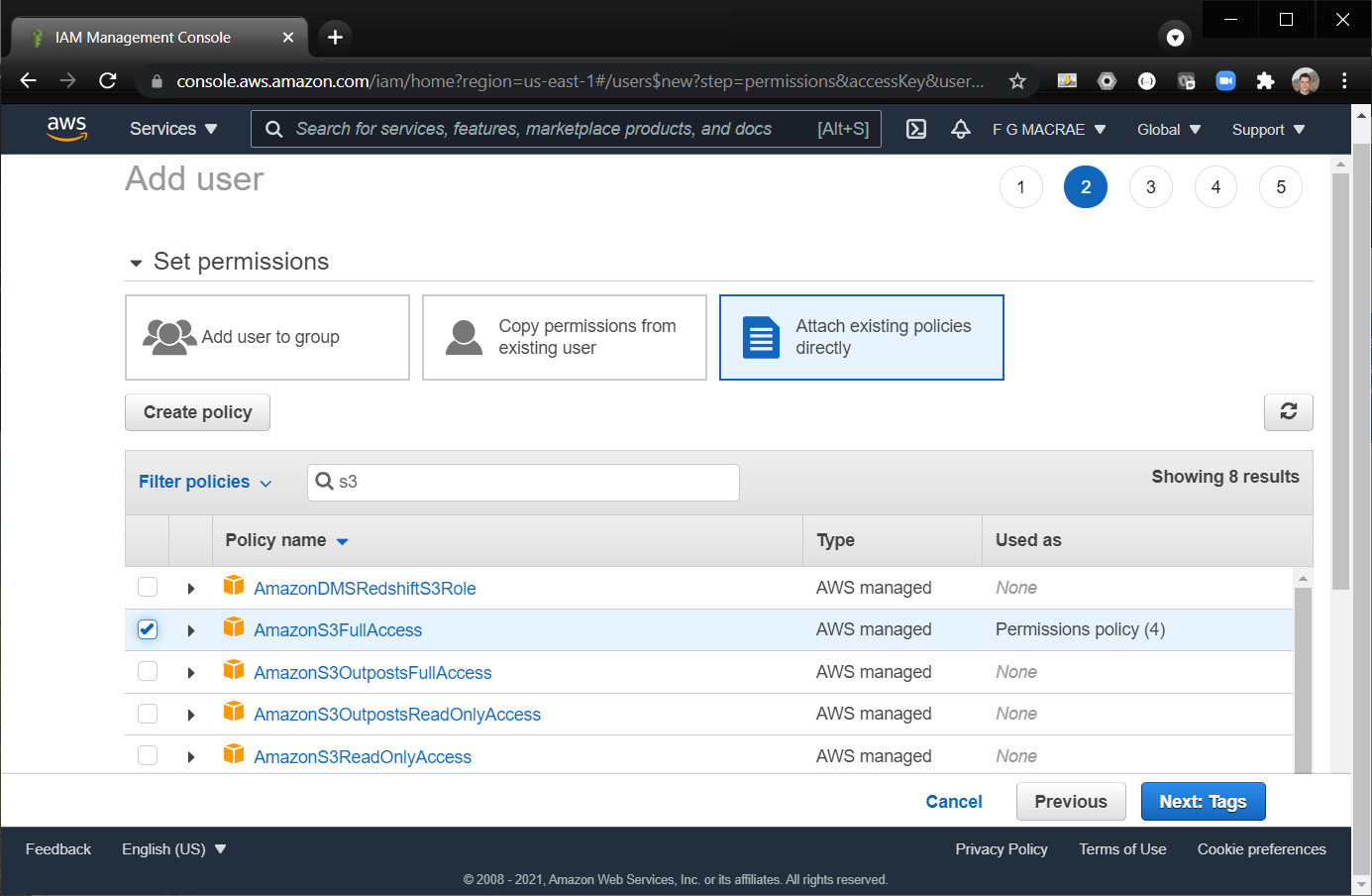Open the notifications bell icon
The height and width of the screenshot is (896, 1372).
pos(961,129)
